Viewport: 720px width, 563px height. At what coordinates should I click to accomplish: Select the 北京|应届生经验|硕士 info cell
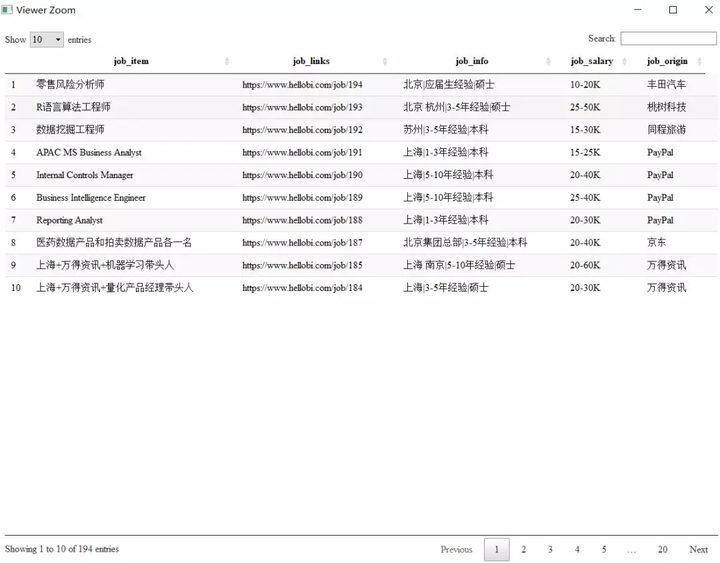point(449,84)
